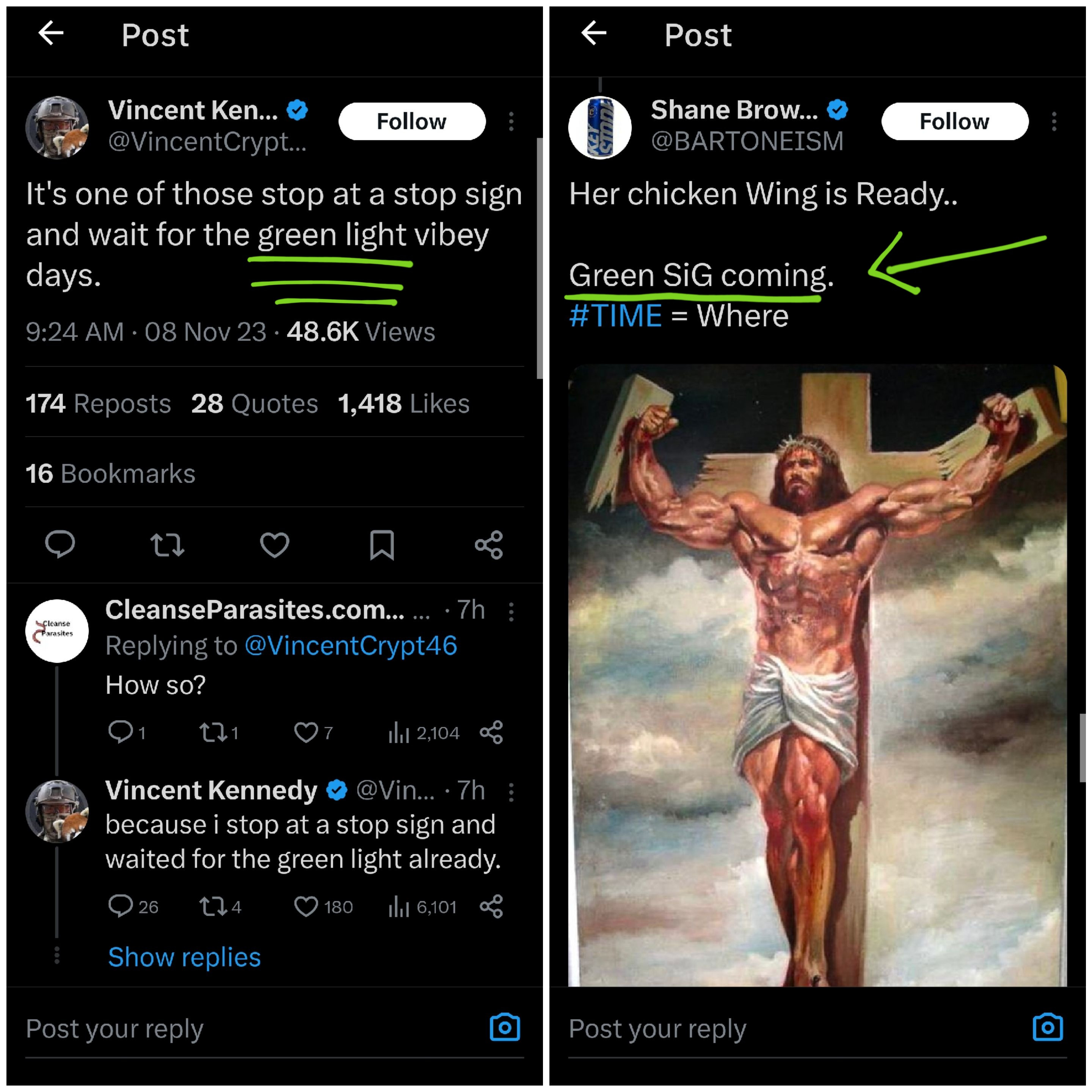Like the stop sign post
The width and height of the screenshot is (1092, 1092).
[x=275, y=544]
